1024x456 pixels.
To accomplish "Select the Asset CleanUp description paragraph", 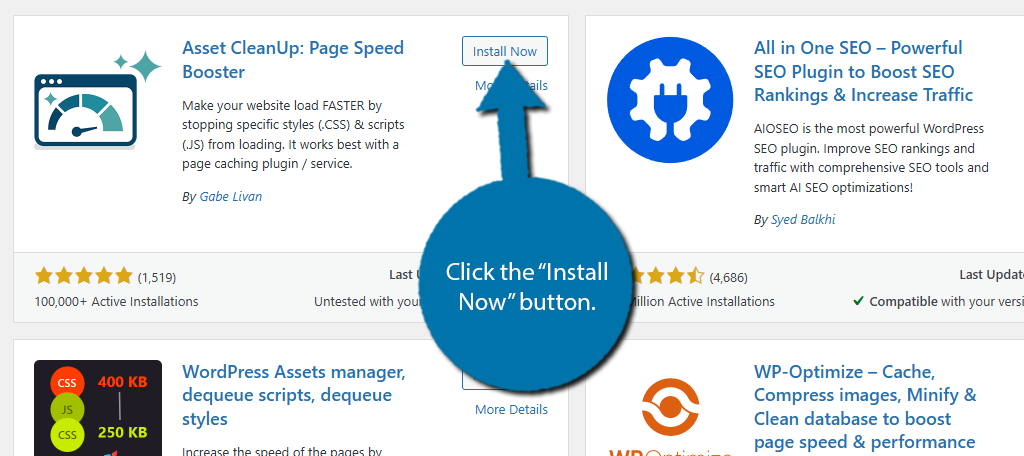I will [293, 134].
